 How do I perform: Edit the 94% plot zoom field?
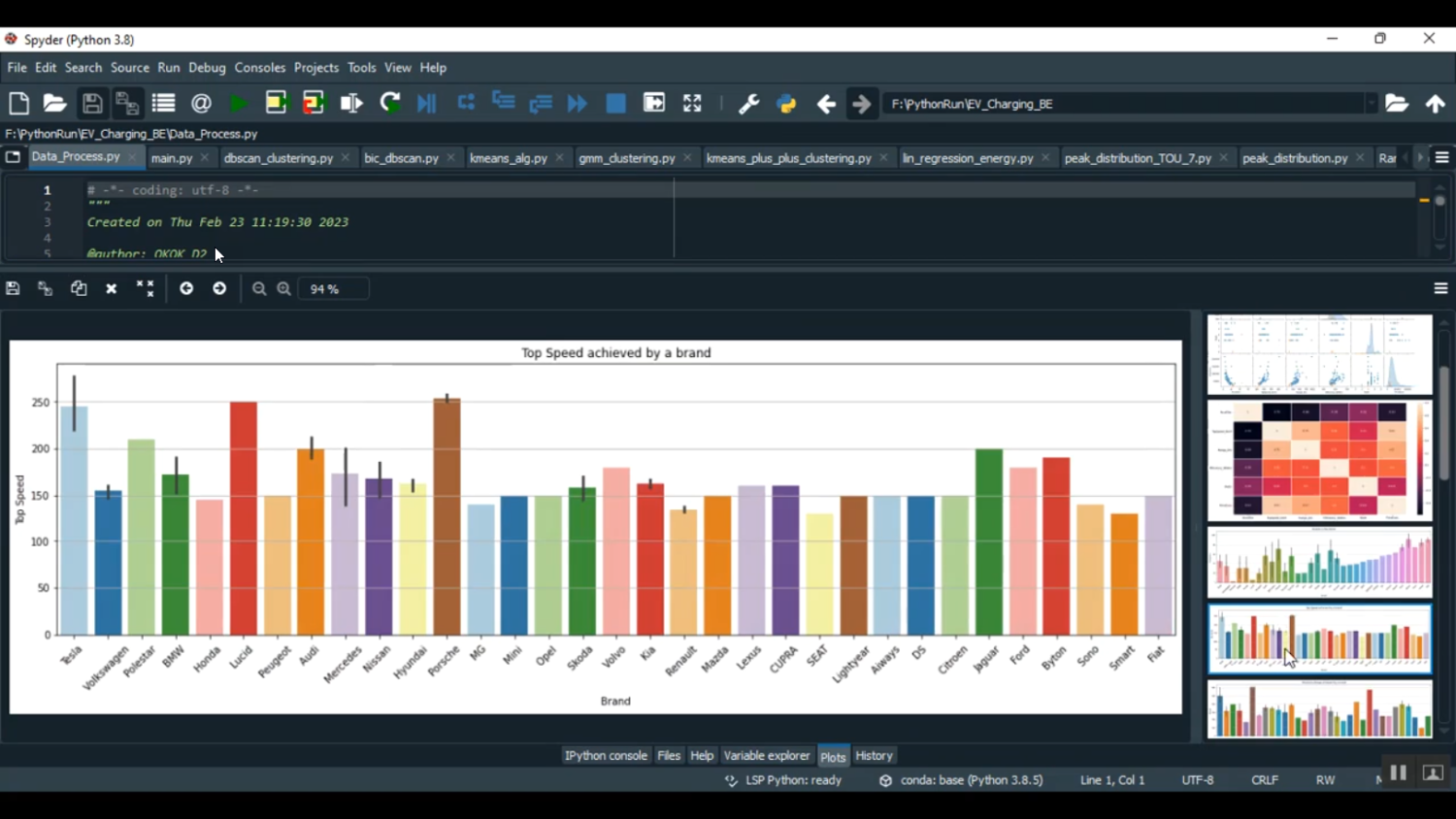(x=333, y=288)
